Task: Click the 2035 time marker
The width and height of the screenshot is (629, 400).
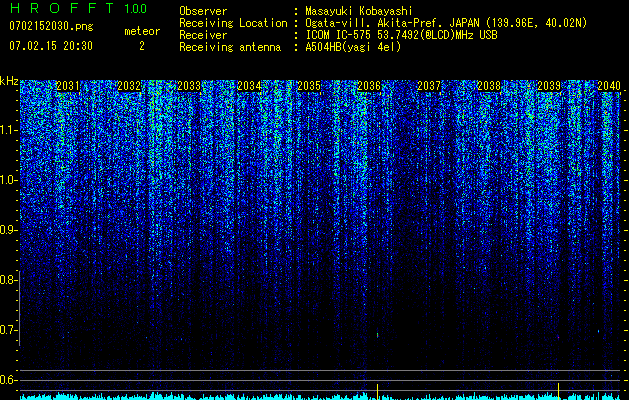Action: click(309, 86)
